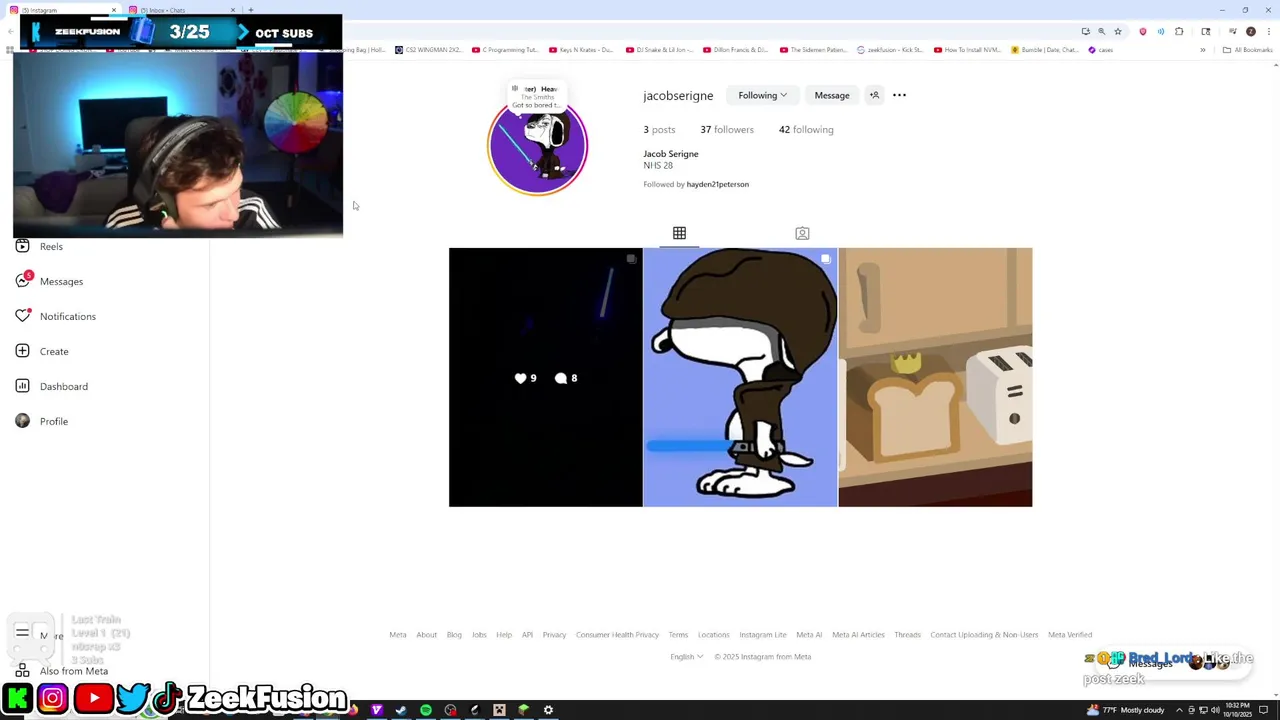
Task: Click the Jobs footer link
Action: 479,634
